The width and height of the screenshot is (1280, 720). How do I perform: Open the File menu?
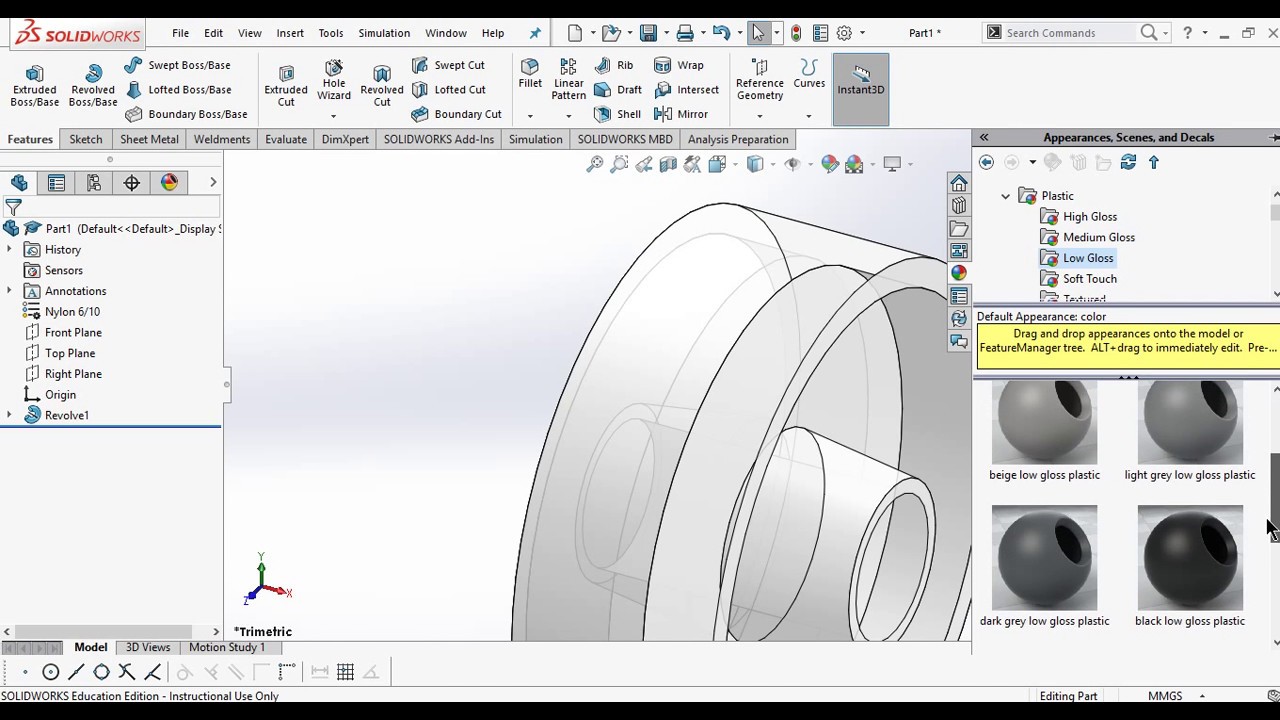180,33
